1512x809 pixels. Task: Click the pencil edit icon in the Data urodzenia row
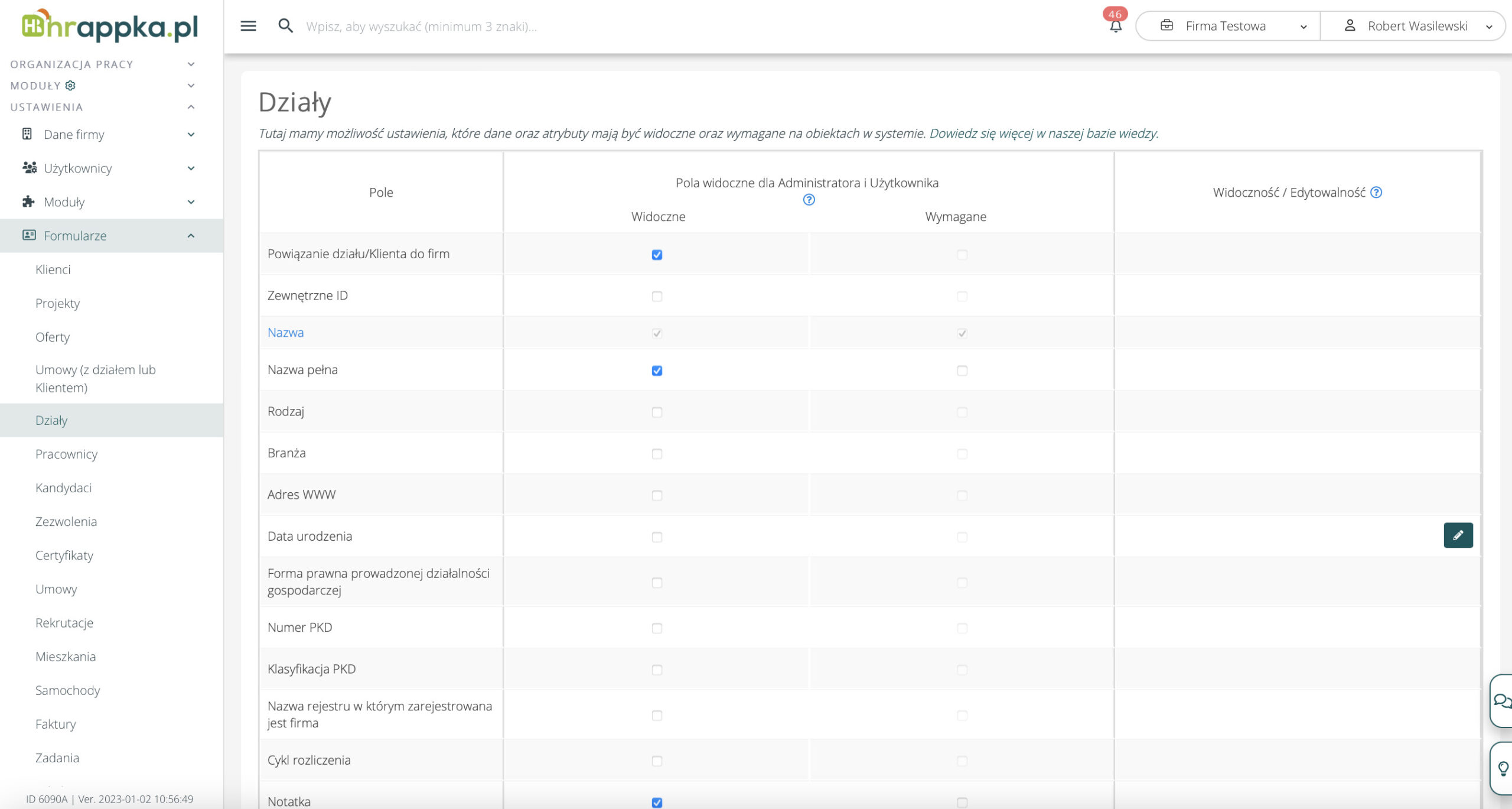pos(1458,535)
